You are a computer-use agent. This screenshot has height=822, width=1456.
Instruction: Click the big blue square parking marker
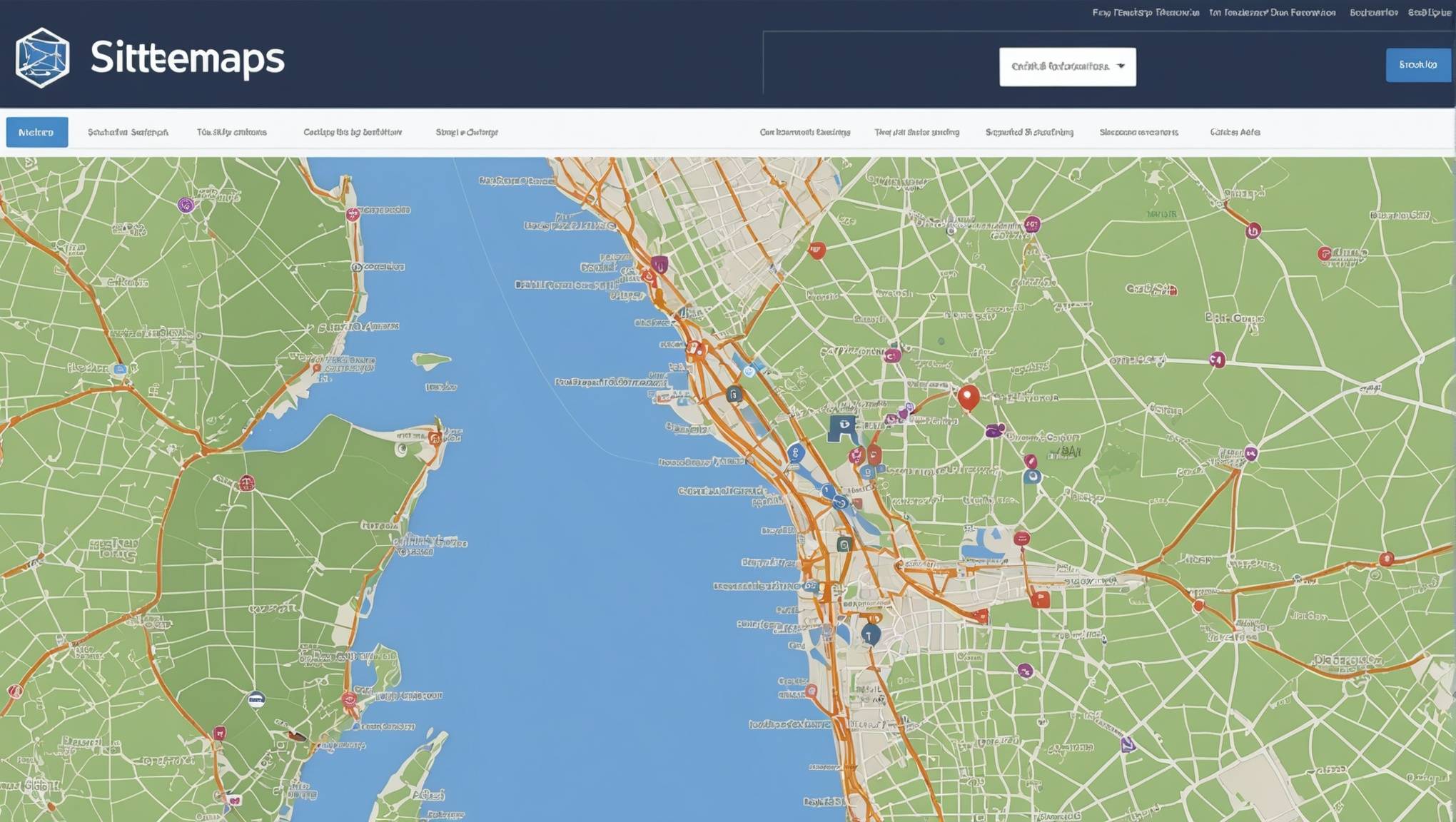pos(843,428)
